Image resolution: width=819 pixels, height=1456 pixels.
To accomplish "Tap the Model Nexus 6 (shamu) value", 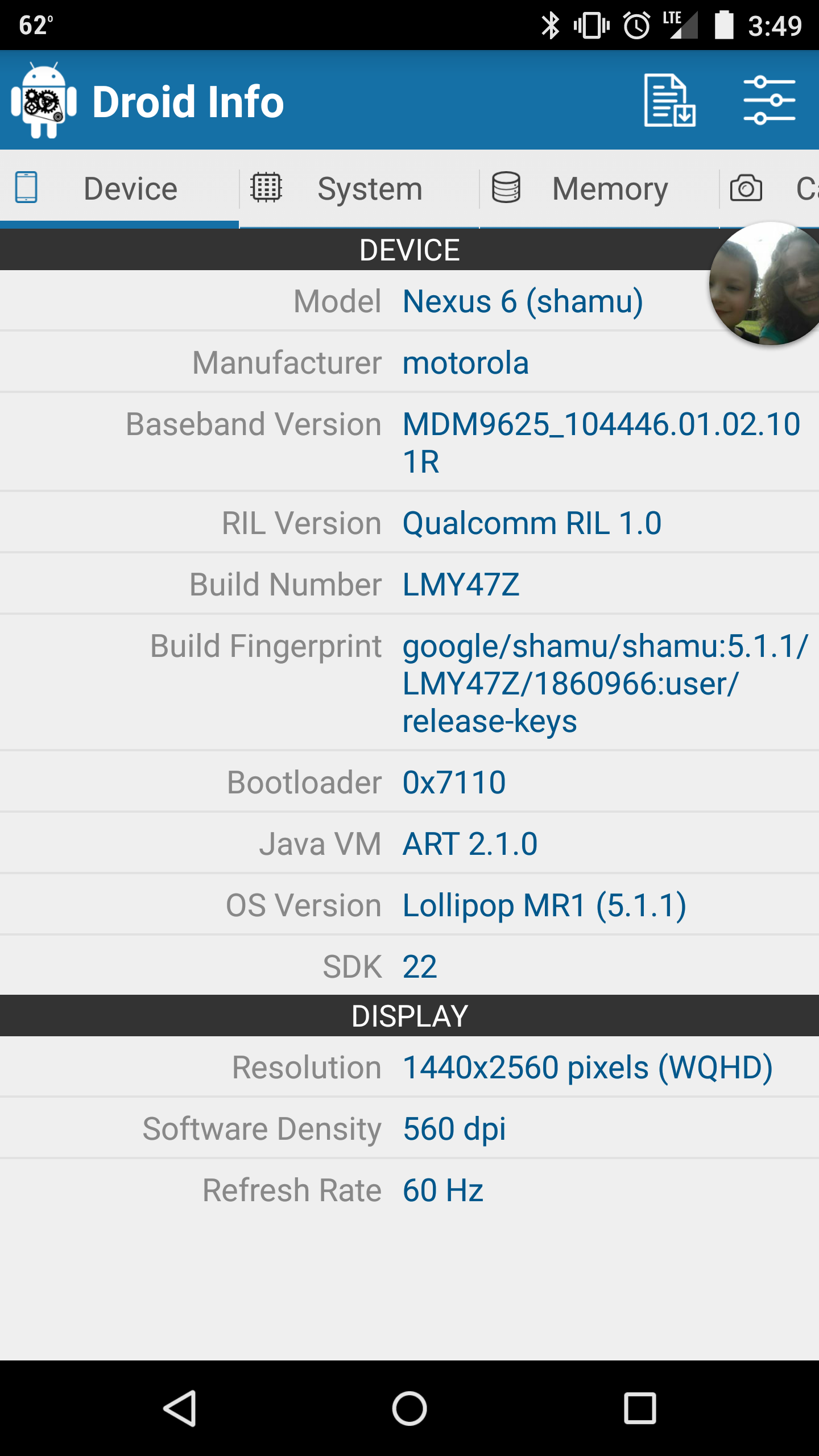I will pos(523,301).
